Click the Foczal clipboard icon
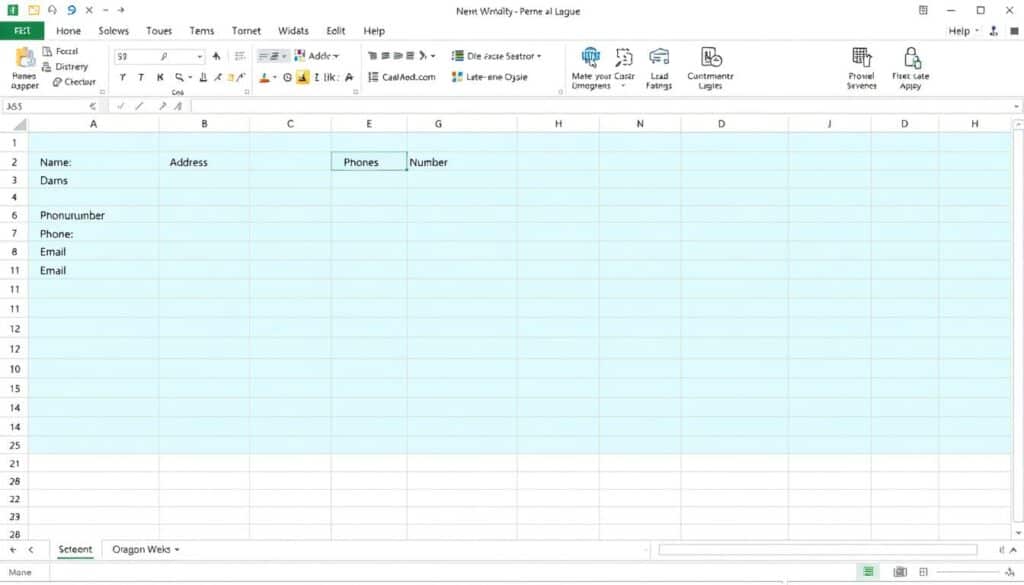The height and width of the screenshot is (585, 1024). point(47,51)
